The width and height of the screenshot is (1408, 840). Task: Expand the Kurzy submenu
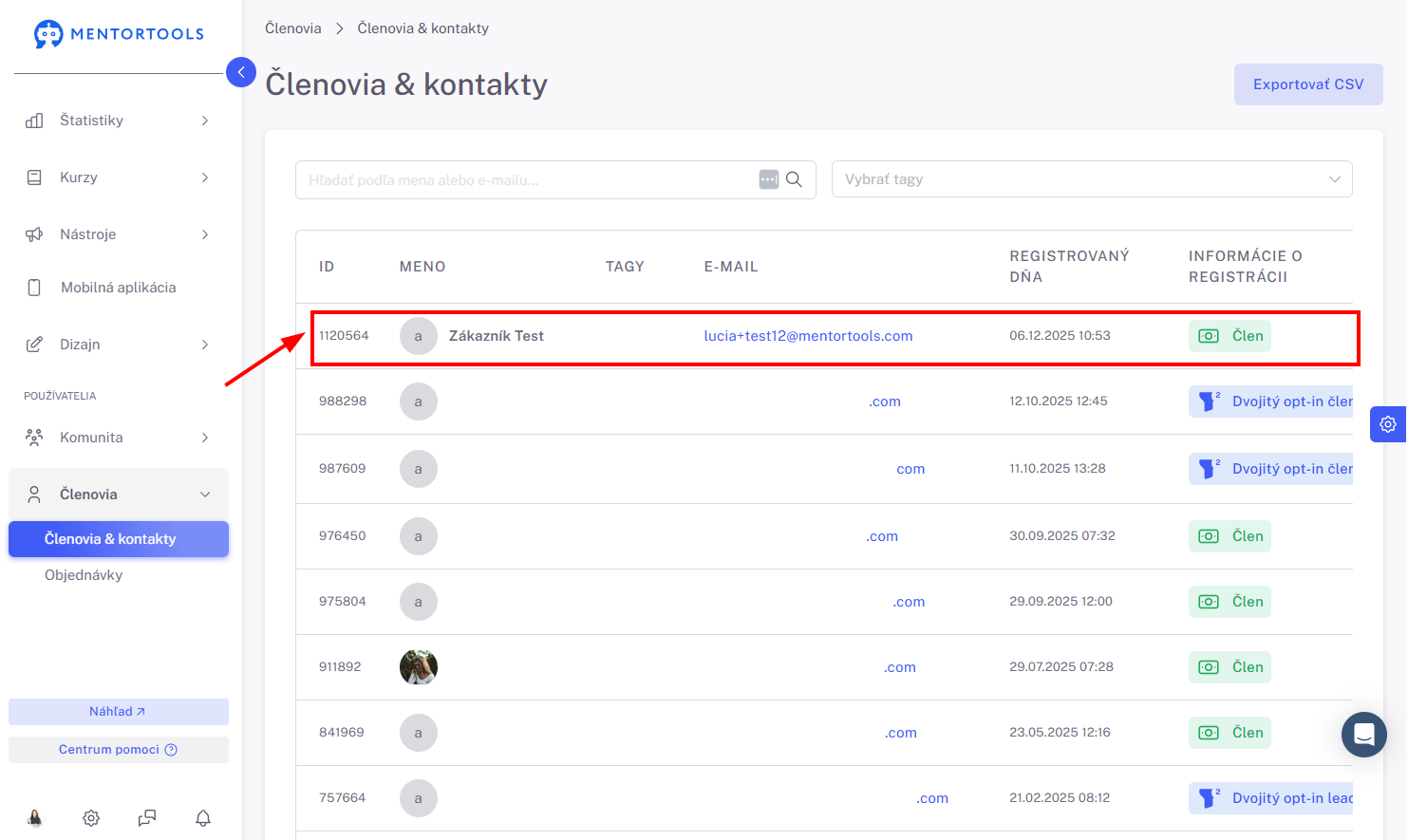click(119, 177)
